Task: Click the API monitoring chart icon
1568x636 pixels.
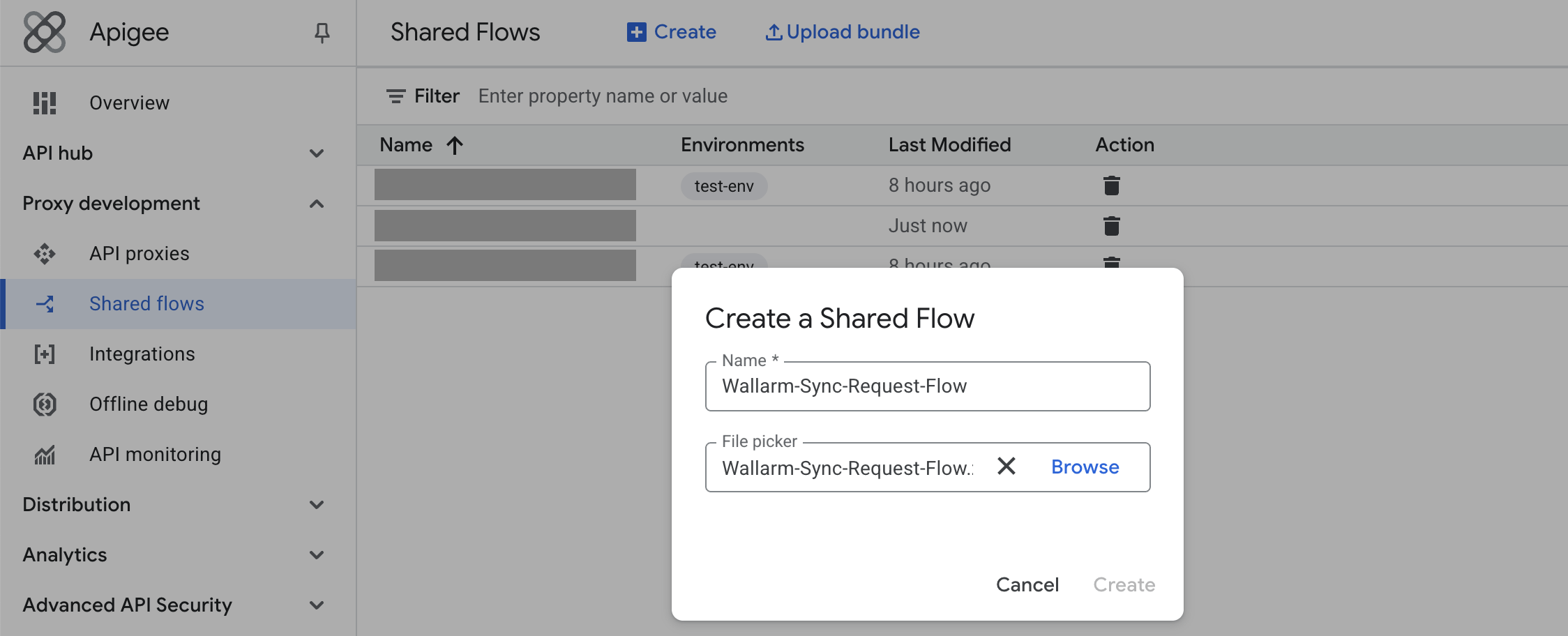Action: click(45, 454)
